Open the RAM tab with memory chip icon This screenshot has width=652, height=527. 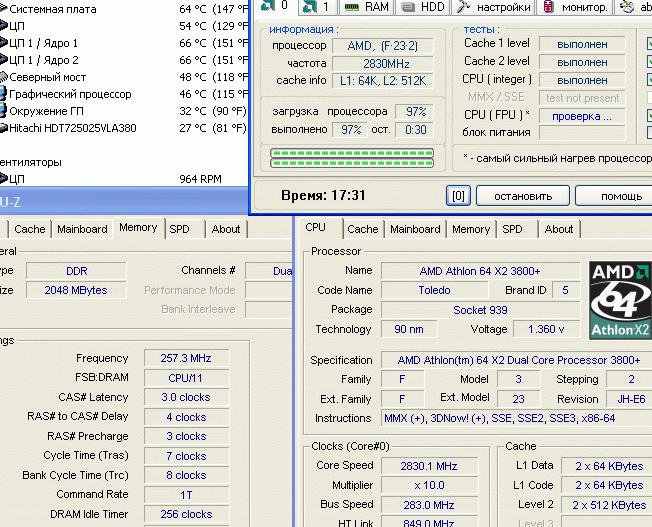[366, 7]
